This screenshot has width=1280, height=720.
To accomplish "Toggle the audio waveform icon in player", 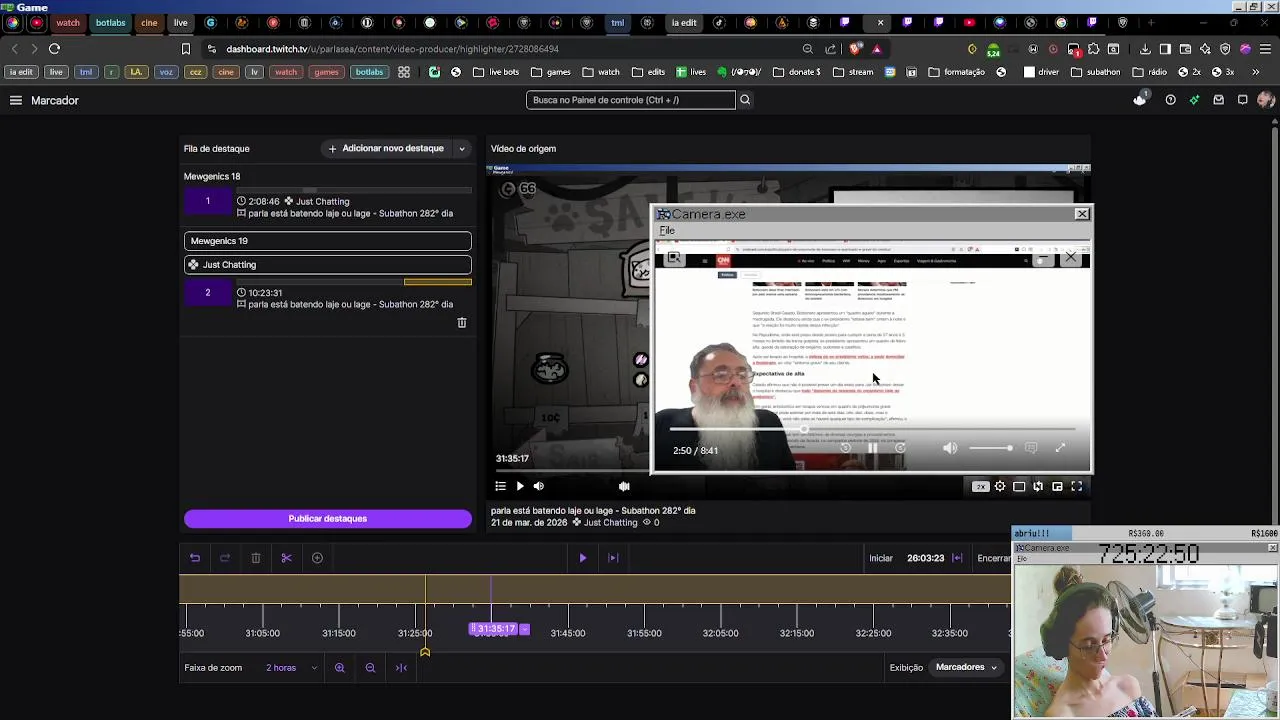I will (624, 486).
